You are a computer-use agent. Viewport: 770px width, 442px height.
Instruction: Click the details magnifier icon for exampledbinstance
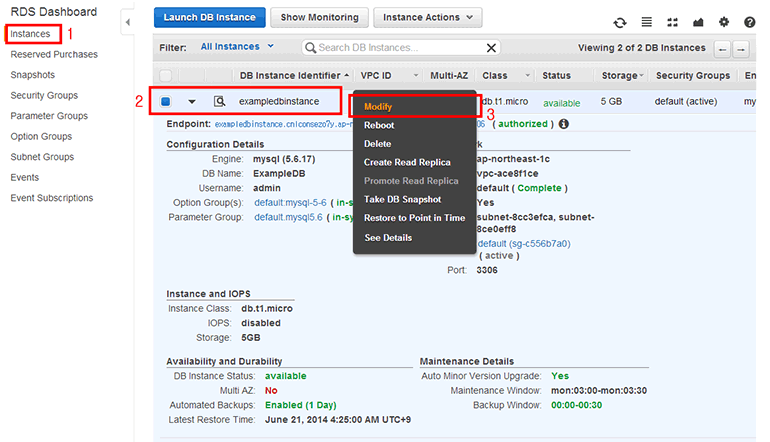click(219, 102)
